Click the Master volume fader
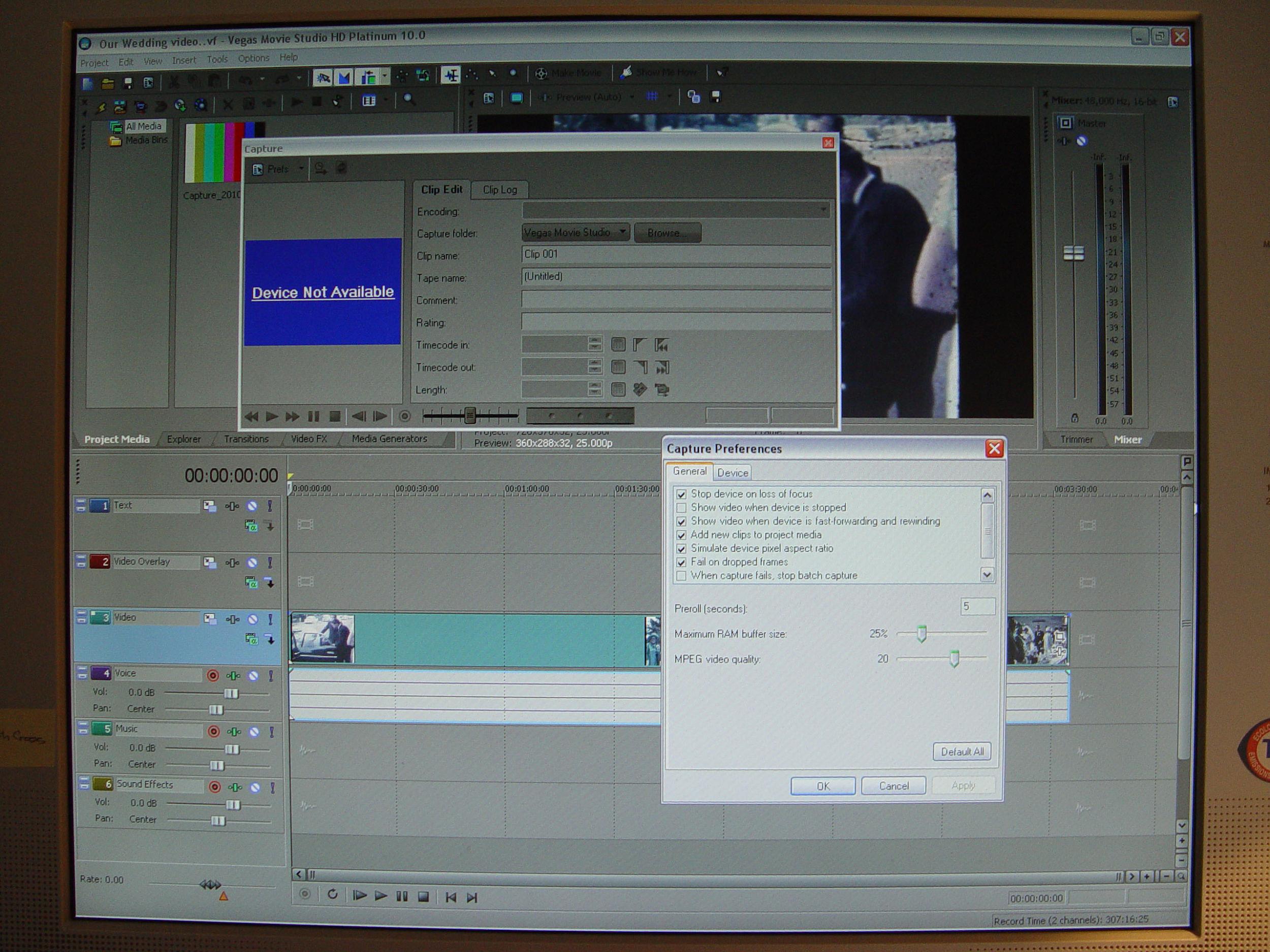The height and width of the screenshot is (952, 1270). point(1073,253)
